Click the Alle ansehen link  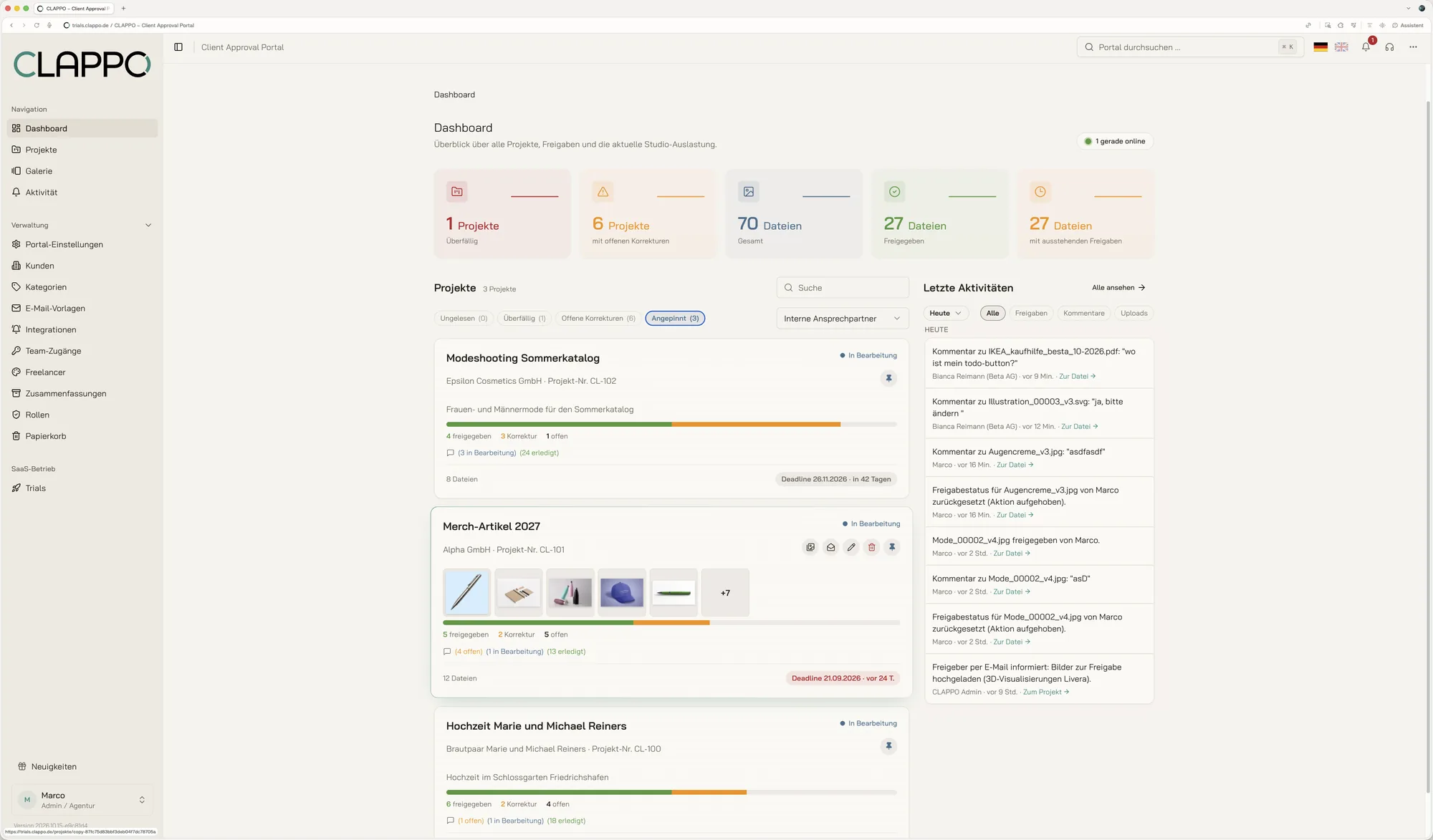click(1118, 288)
